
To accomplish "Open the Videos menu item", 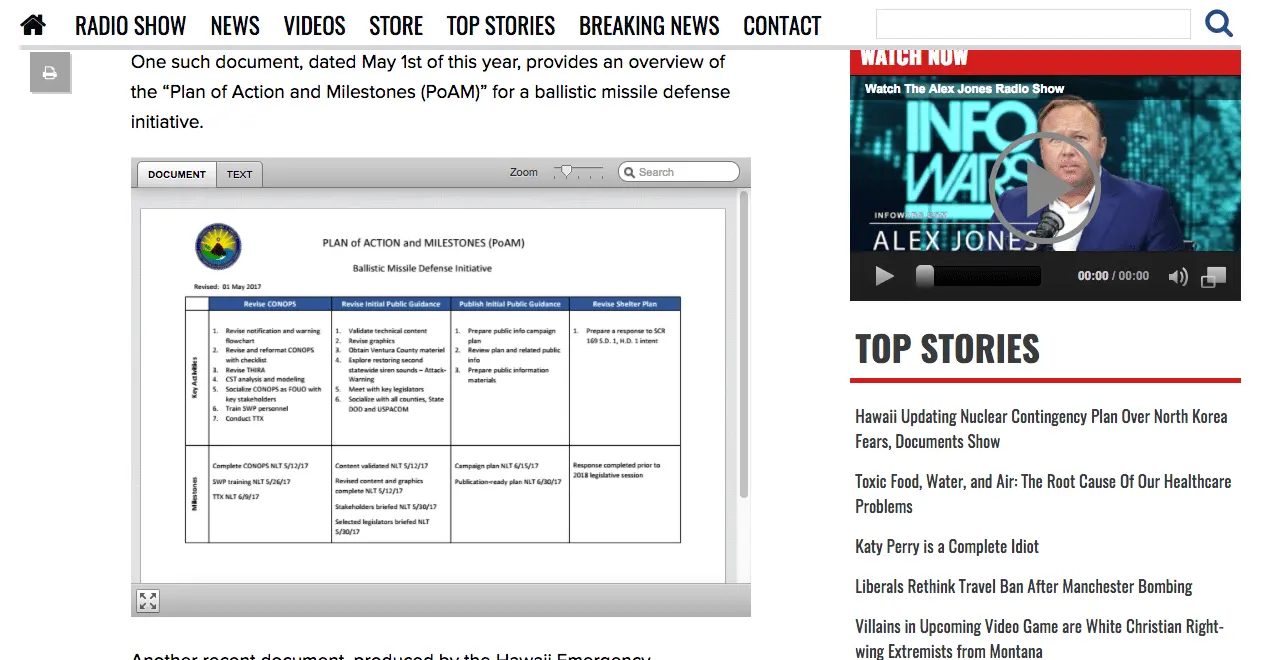I will point(314,26).
